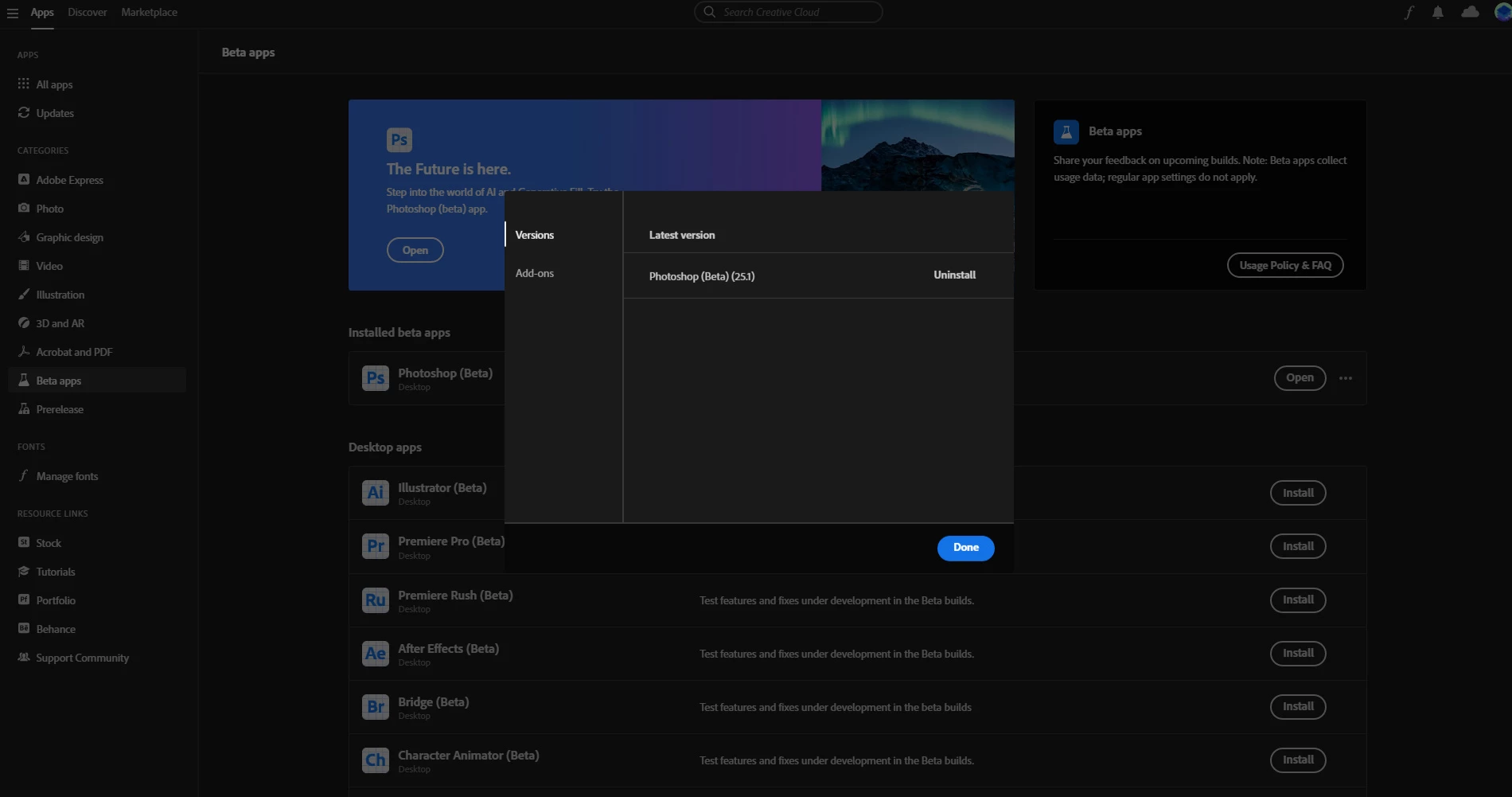The width and height of the screenshot is (1512, 797).
Task: Click the search magnifier icon
Action: click(709, 12)
